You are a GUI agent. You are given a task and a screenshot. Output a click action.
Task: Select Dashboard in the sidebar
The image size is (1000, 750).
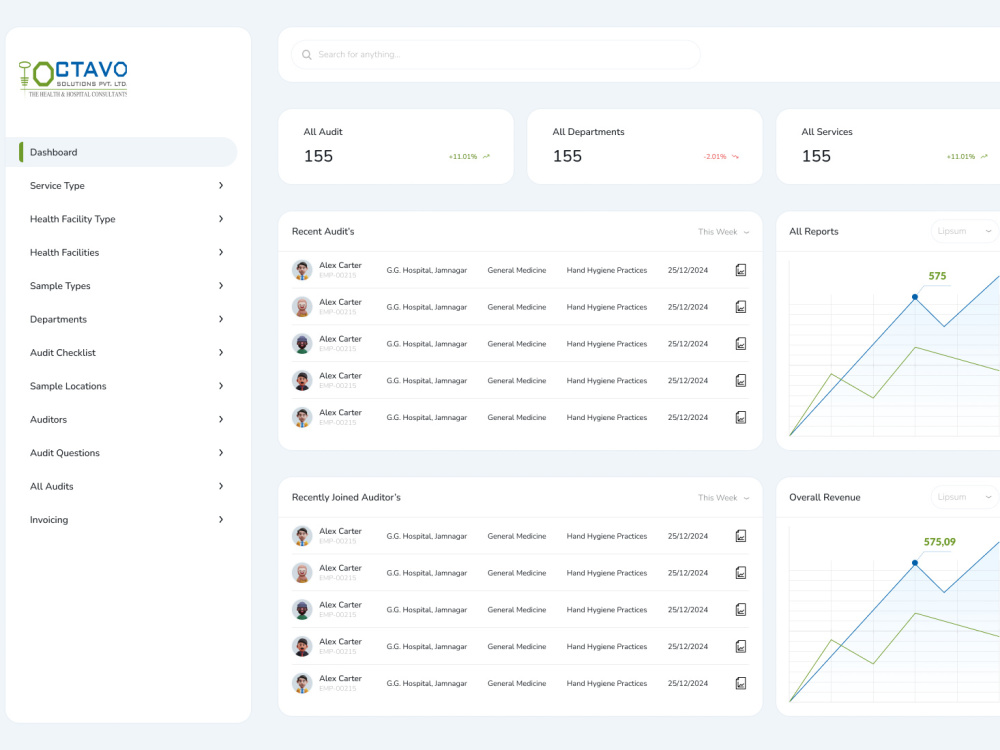pyautogui.click(x=122, y=152)
